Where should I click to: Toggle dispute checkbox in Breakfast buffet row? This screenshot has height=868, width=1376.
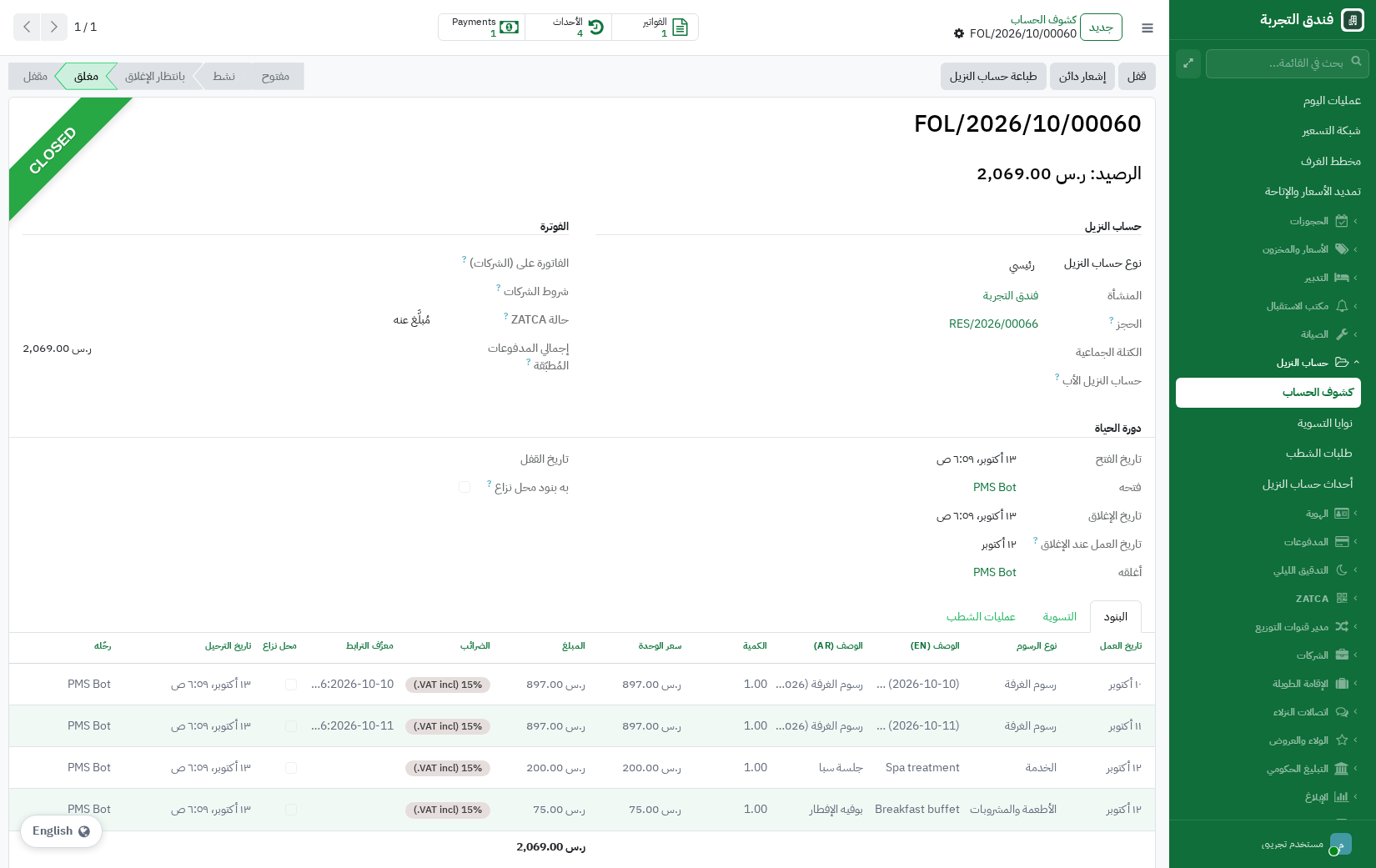(x=291, y=810)
